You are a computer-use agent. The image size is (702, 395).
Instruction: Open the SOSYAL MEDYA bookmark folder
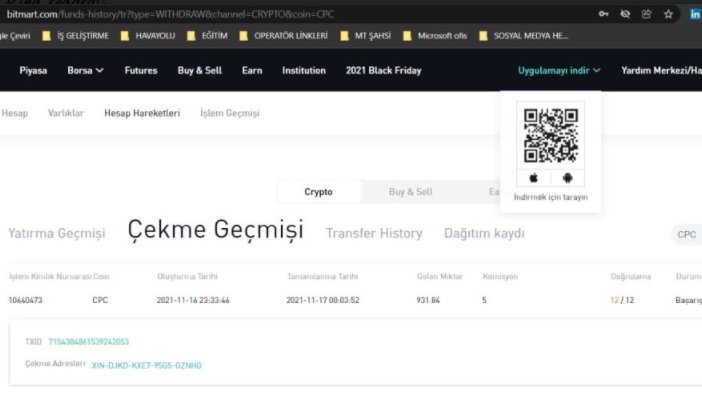click(x=523, y=36)
